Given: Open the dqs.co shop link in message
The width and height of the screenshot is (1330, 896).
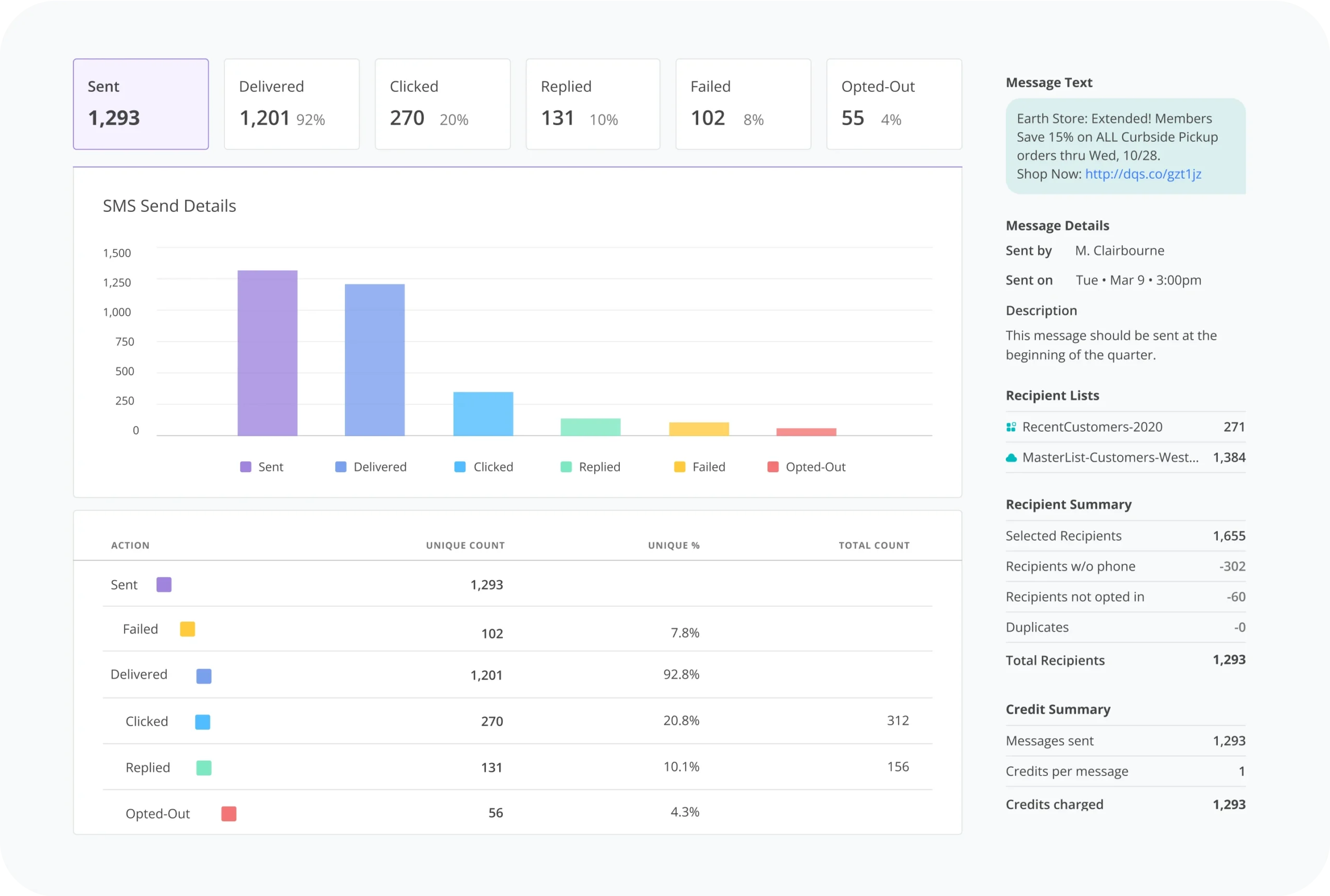Looking at the screenshot, I should pos(1142,173).
